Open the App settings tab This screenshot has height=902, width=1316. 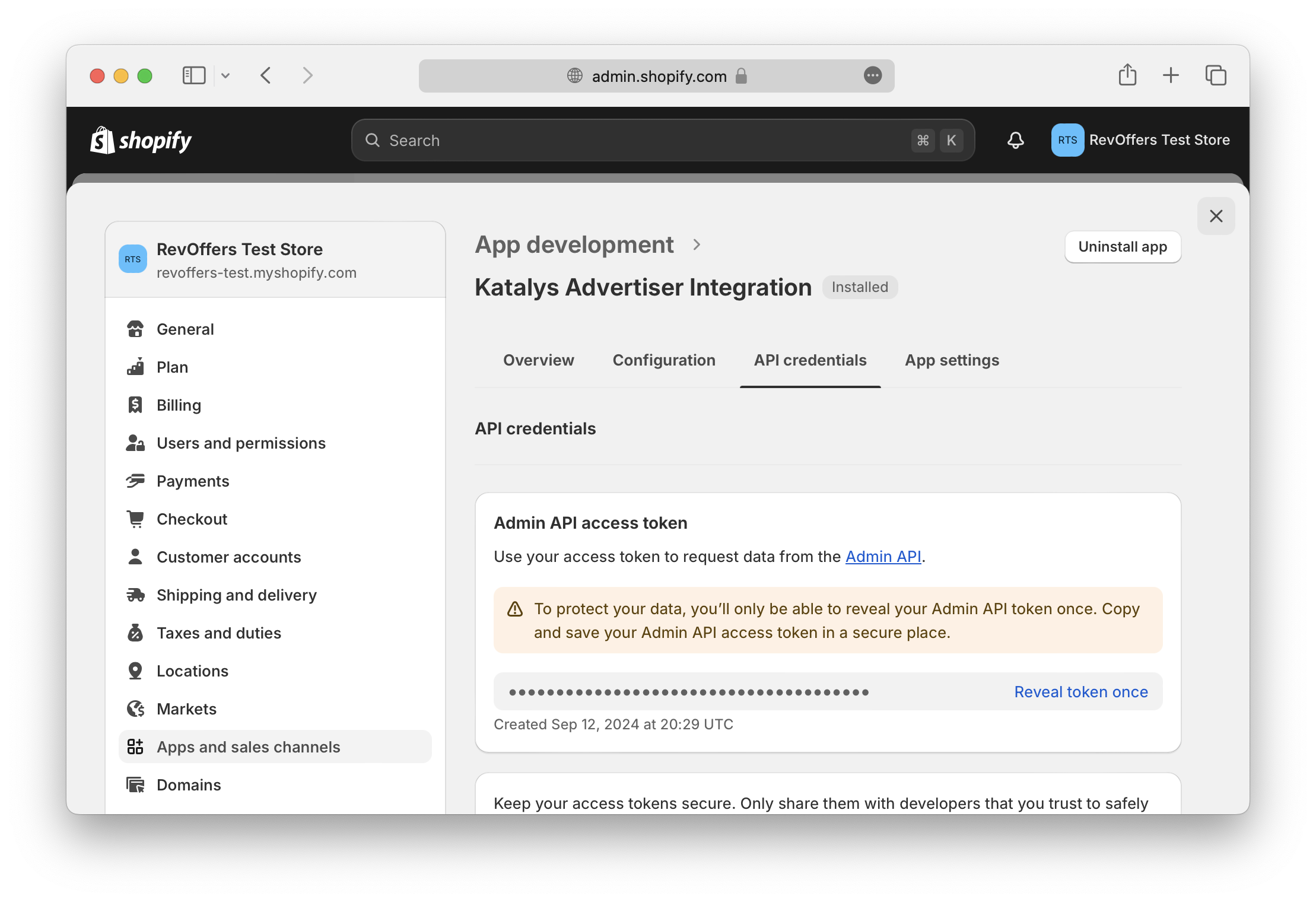(x=952, y=360)
